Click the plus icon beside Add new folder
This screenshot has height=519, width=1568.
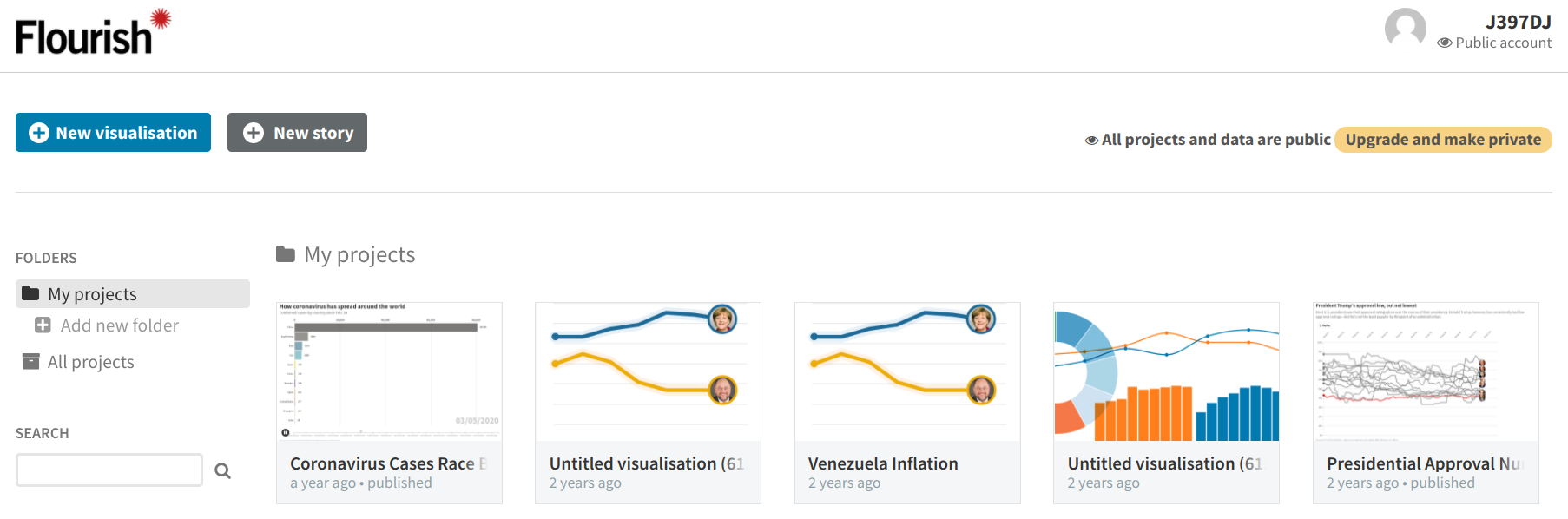pos(43,325)
